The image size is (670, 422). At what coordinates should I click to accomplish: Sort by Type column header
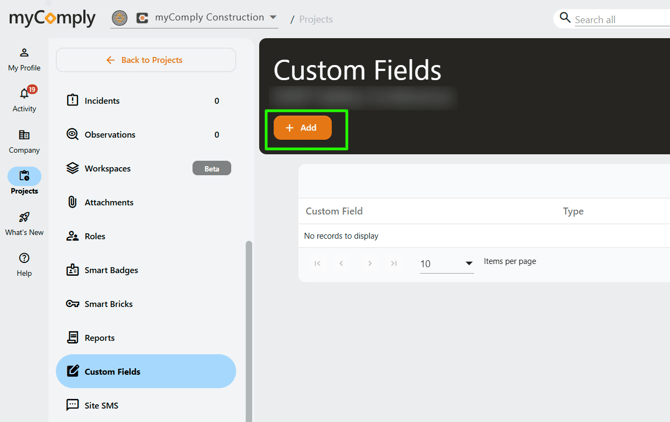[573, 211]
